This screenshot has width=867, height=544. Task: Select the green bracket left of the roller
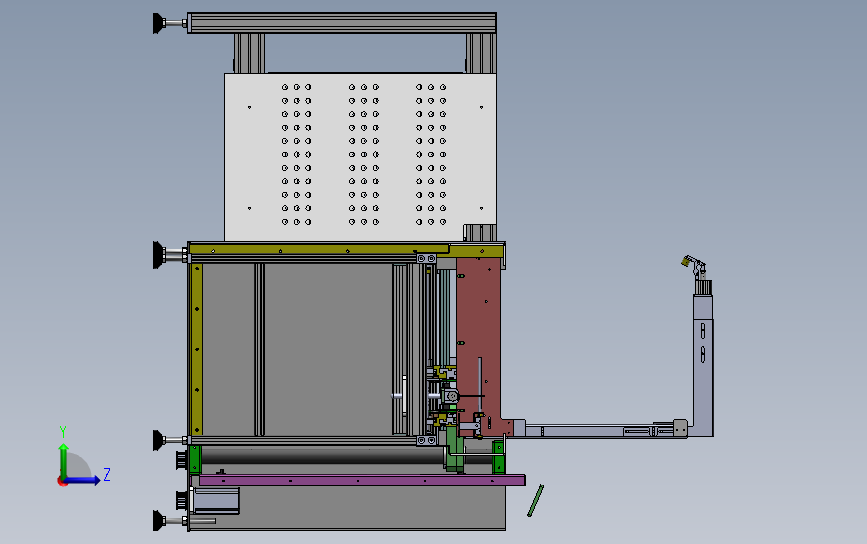[195, 459]
